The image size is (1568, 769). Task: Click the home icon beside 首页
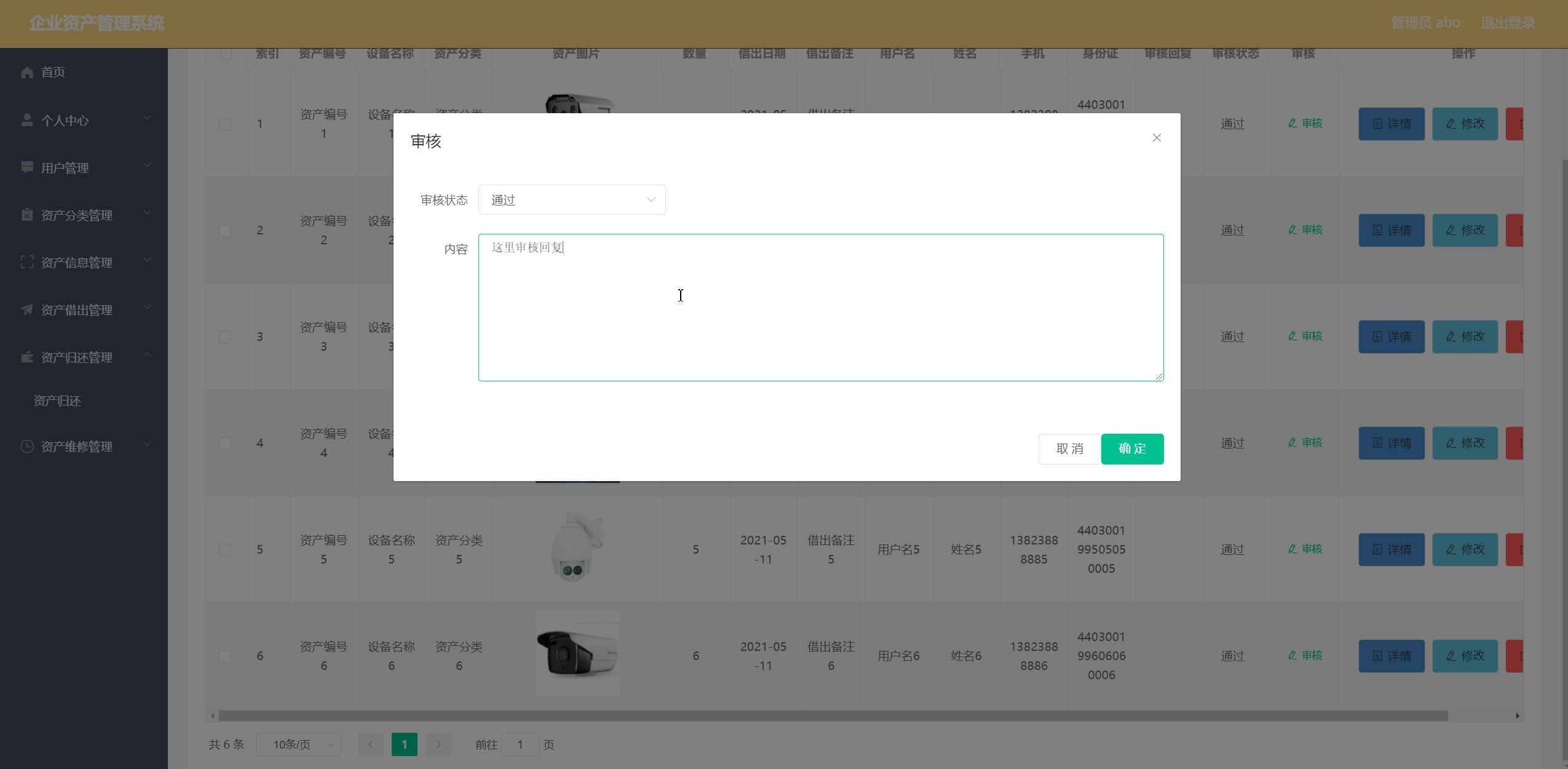[27, 73]
